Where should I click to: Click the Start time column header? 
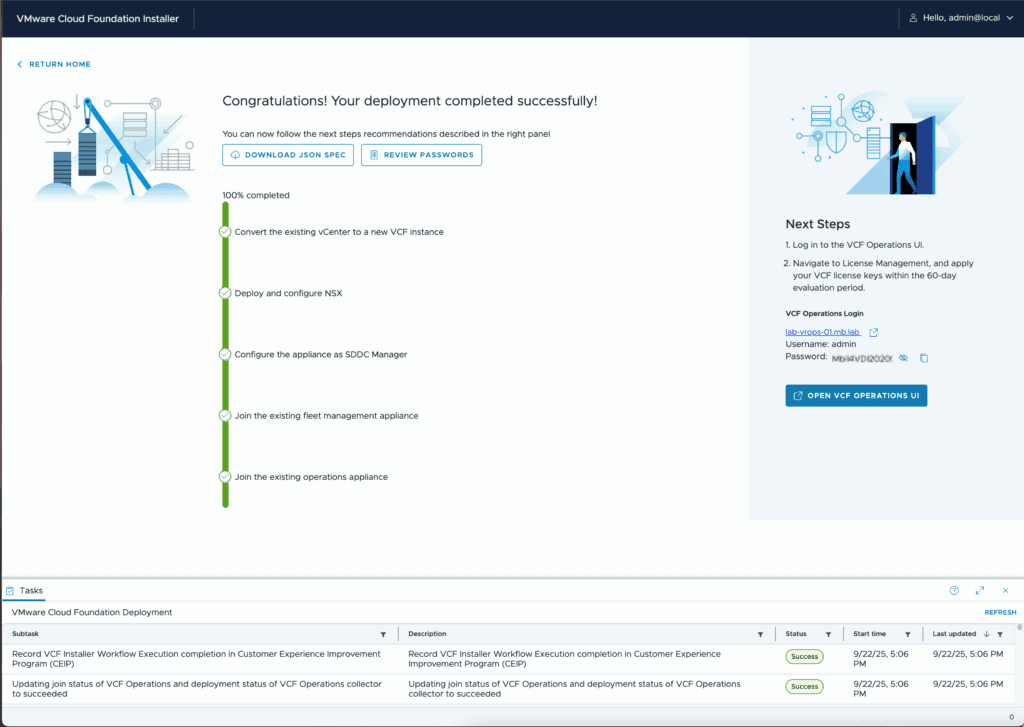coord(869,634)
